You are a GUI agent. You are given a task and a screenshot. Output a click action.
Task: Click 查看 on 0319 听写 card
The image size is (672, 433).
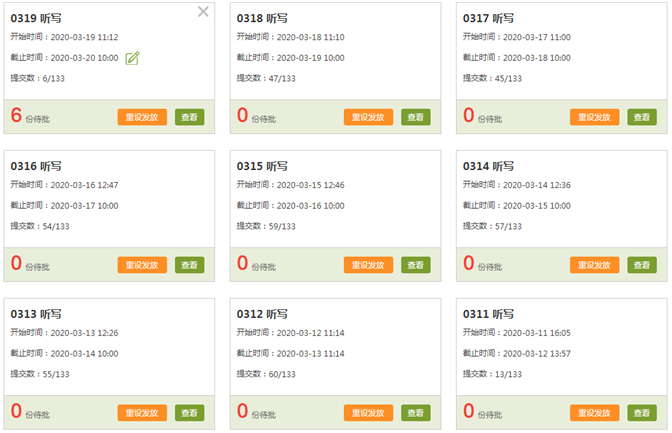tap(189, 117)
